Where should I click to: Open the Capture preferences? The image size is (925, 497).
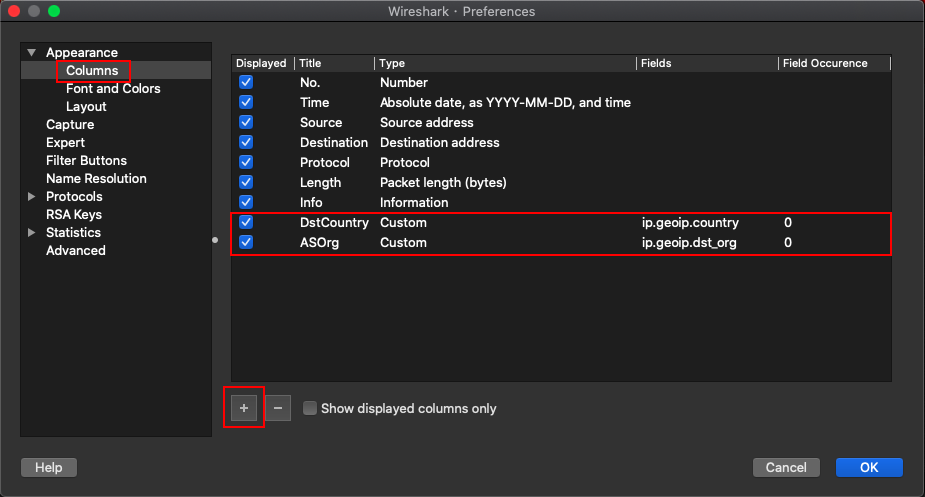tap(70, 125)
